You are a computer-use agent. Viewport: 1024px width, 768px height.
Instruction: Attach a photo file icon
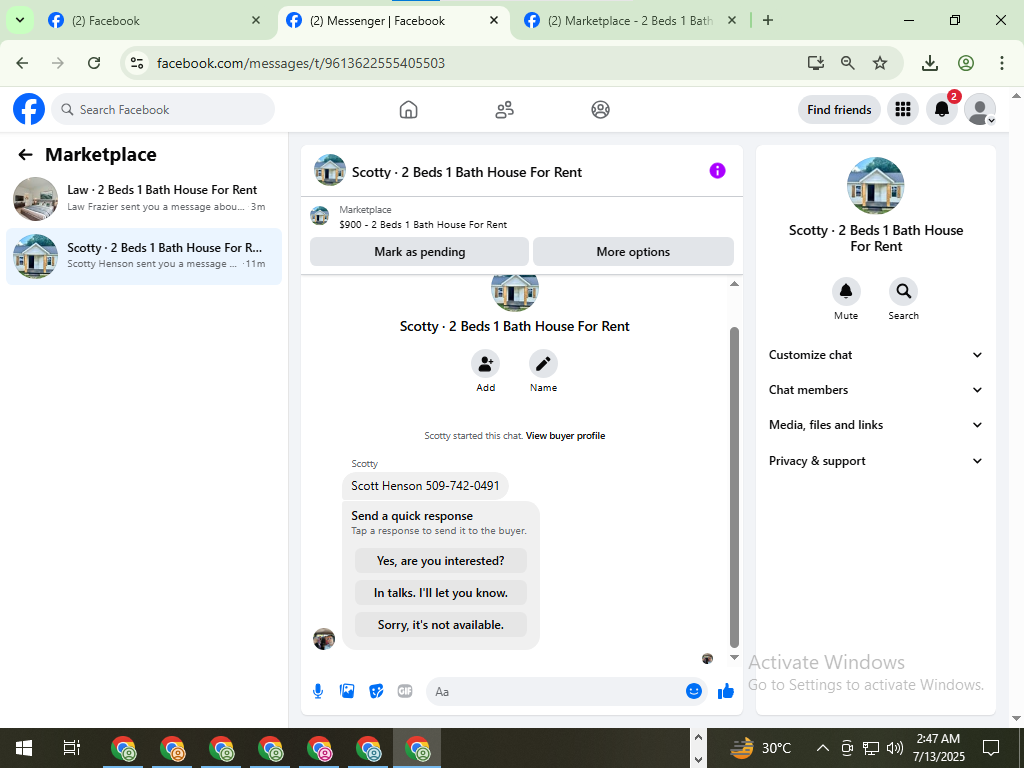coord(347,691)
